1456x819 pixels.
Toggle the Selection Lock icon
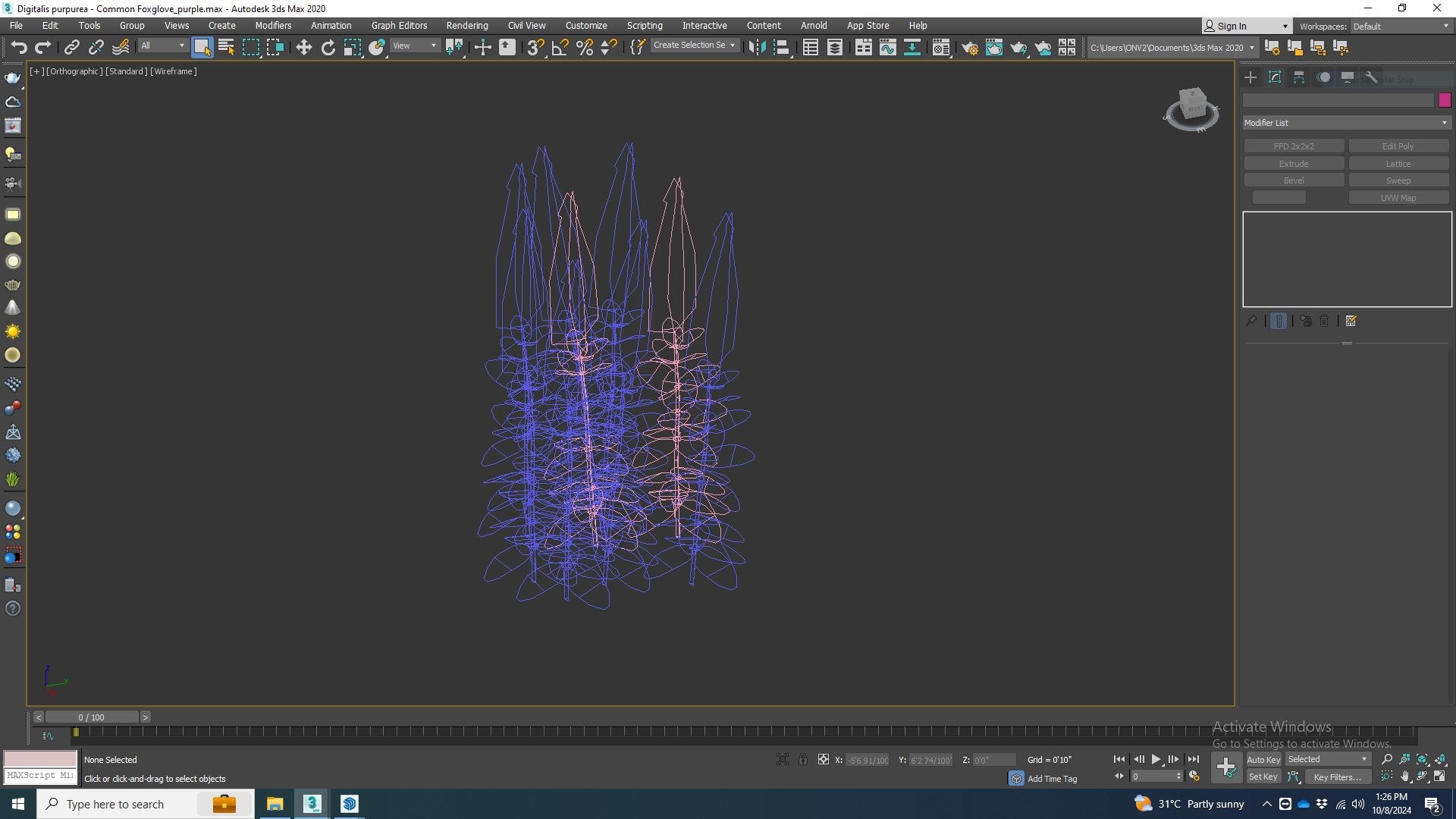tap(802, 759)
